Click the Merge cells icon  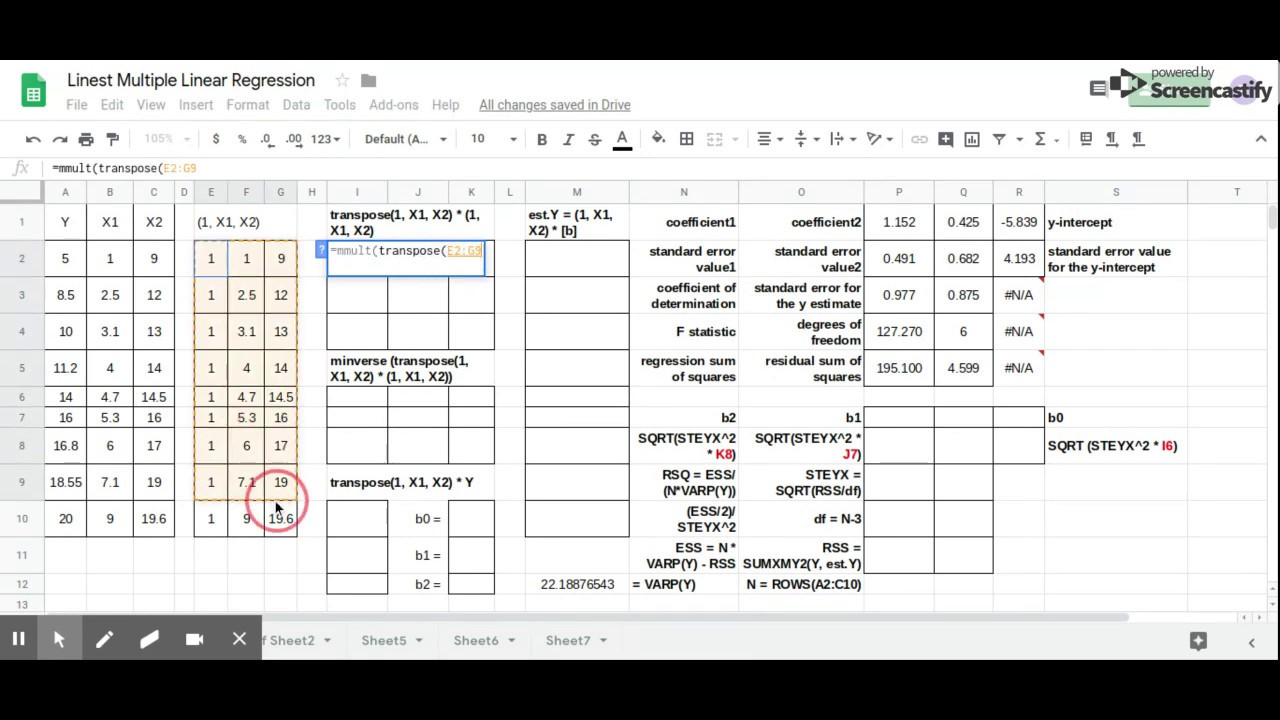pyautogui.click(x=714, y=139)
